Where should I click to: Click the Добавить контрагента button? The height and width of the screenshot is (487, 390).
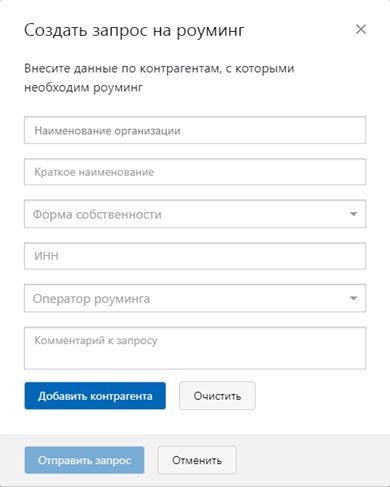[x=95, y=396]
